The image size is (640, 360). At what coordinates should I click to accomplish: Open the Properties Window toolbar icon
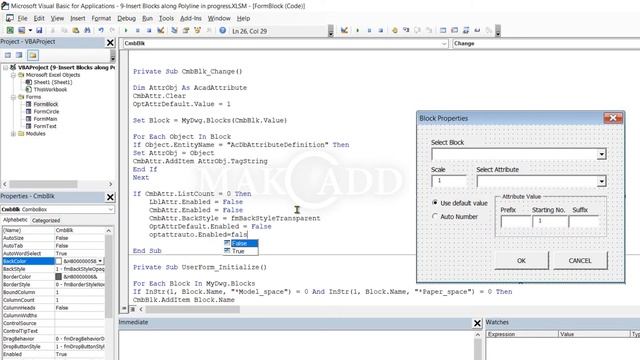(x=186, y=30)
